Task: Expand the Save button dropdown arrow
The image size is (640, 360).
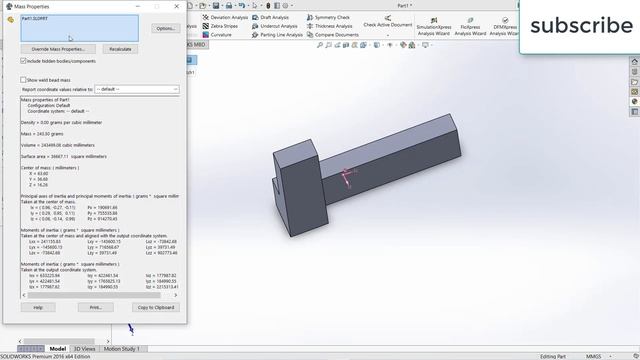Action: click(222, 6)
